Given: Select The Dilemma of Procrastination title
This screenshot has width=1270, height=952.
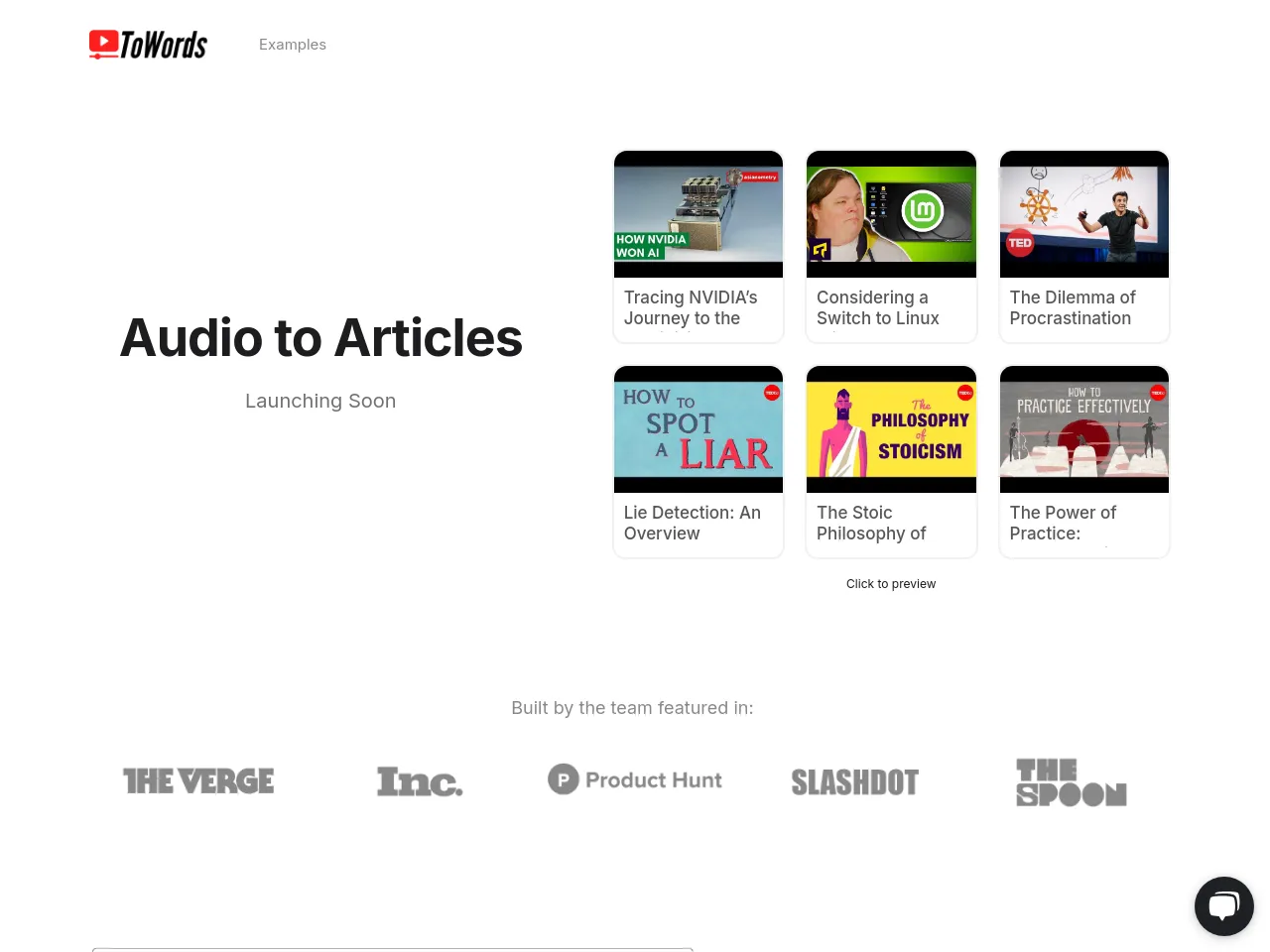Looking at the screenshot, I should (x=1072, y=307).
